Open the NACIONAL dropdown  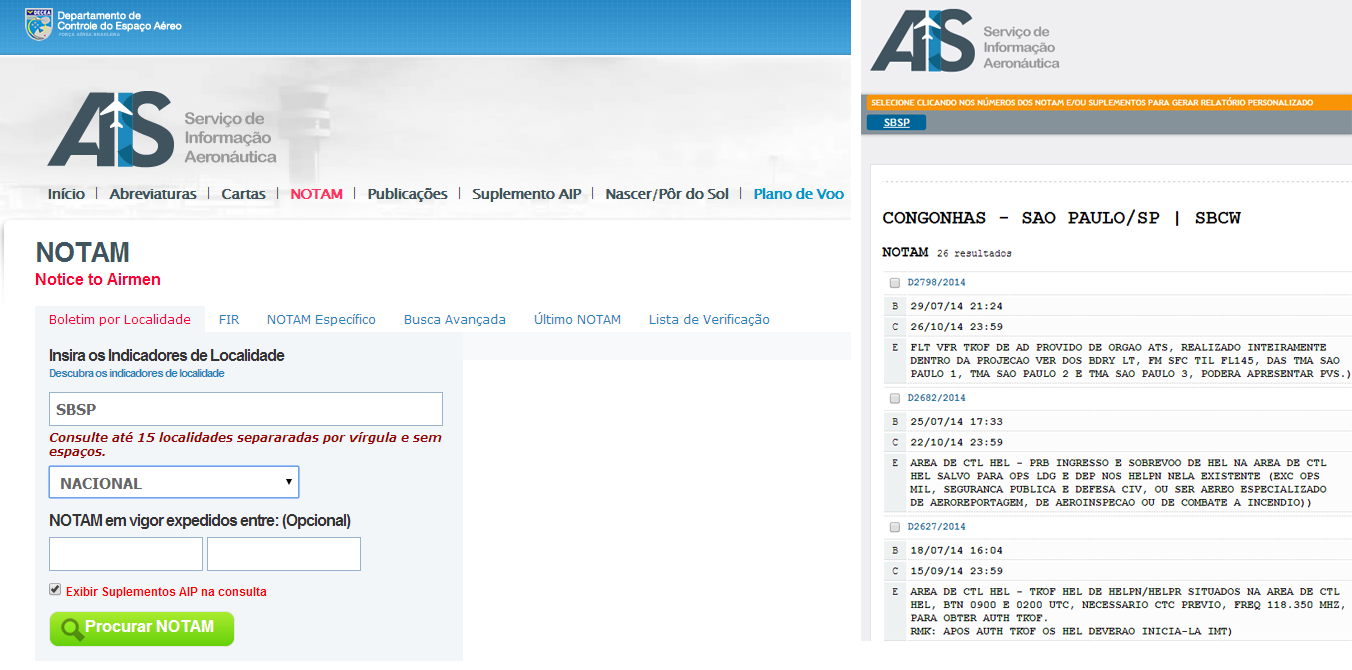coord(173,482)
